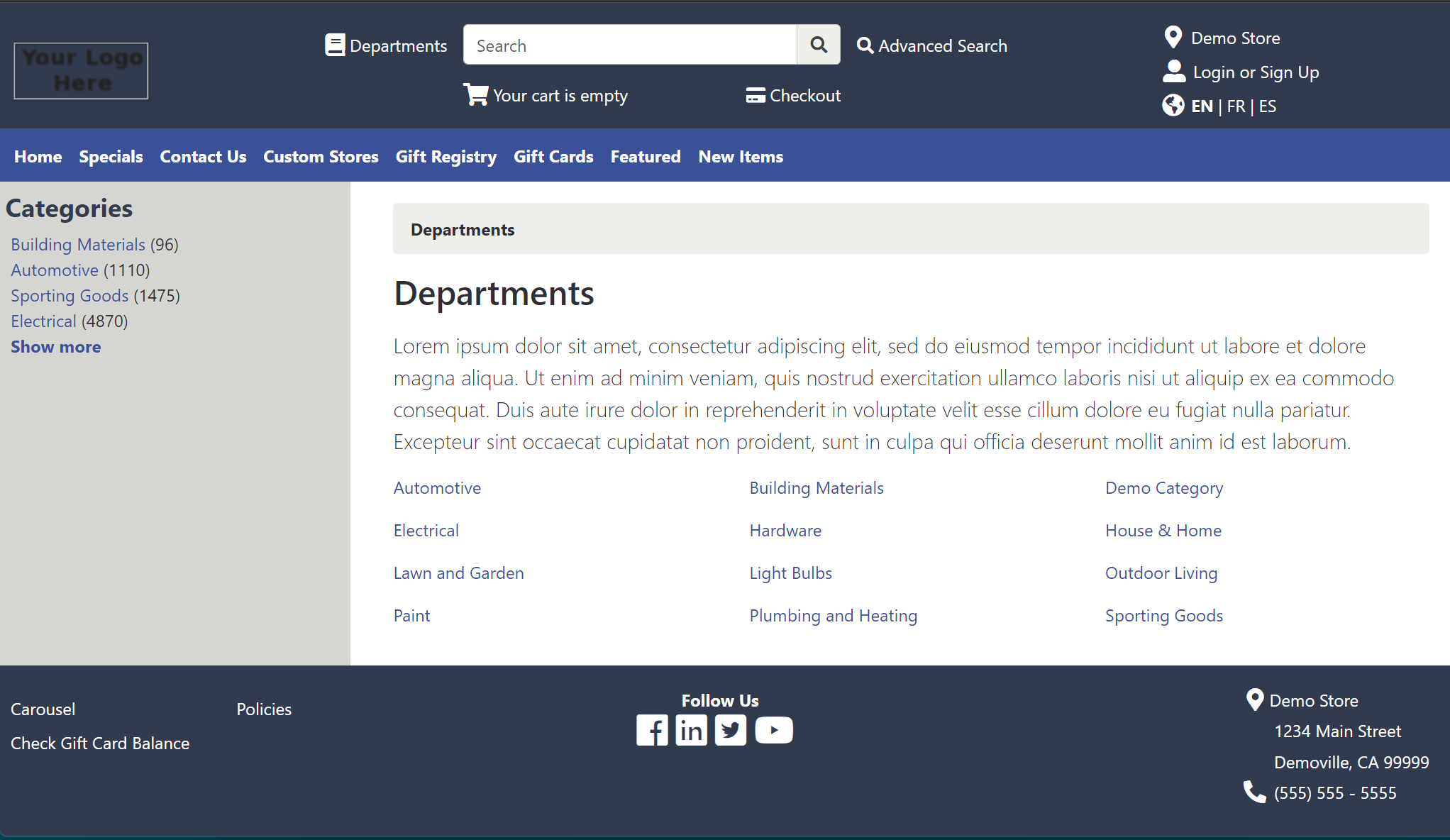Image resolution: width=1450 pixels, height=840 pixels.
Task: Click the user profile icon
Action: click(1174, 72)
